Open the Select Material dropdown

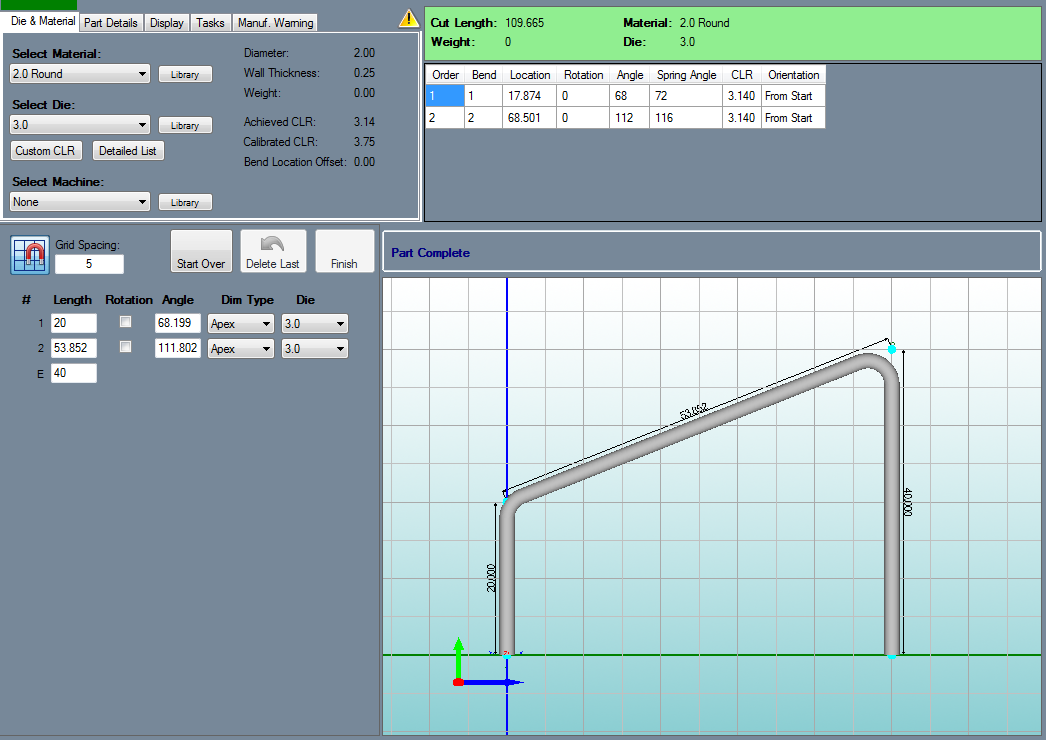tap(79, 74)
